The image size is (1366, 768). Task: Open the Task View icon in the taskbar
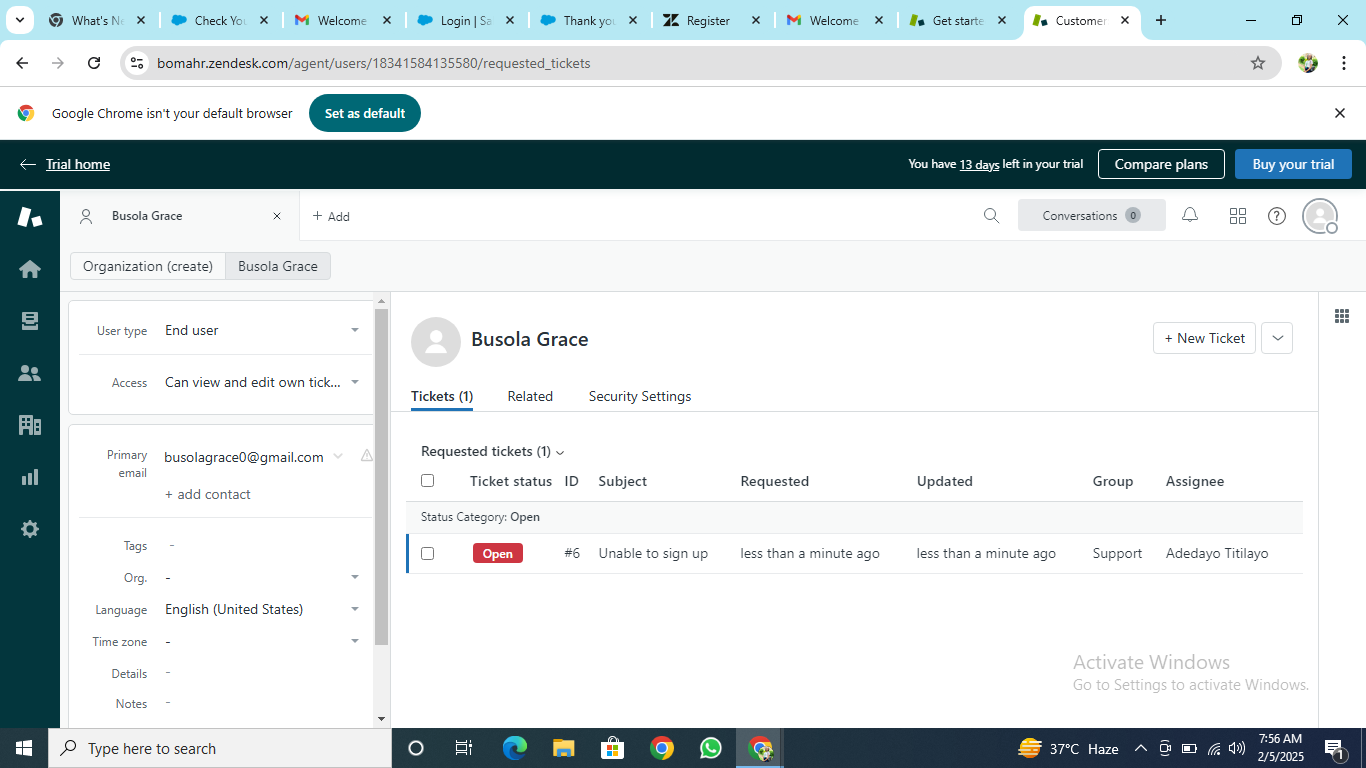pos(464,748)
